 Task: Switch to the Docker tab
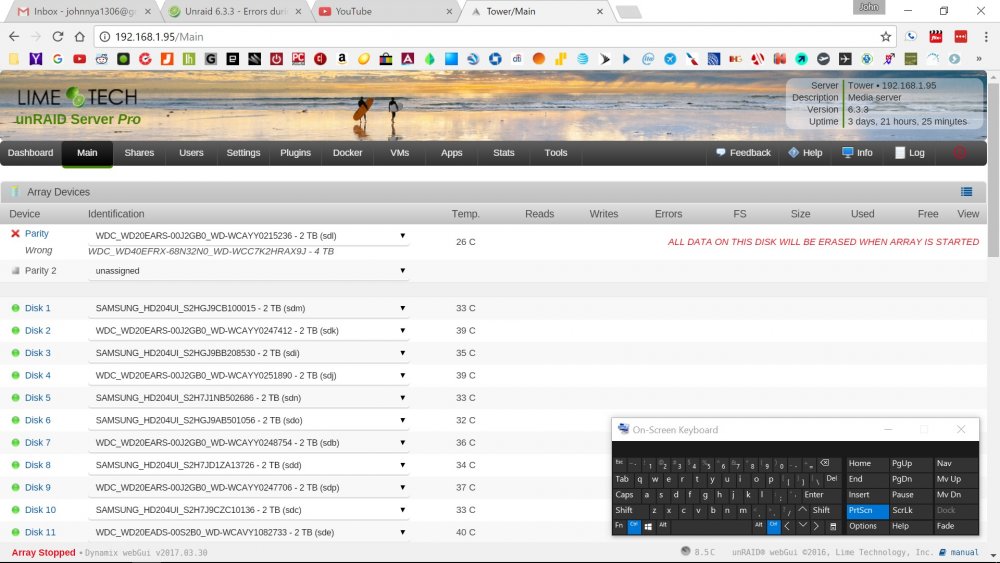click(x=348, y=153)
